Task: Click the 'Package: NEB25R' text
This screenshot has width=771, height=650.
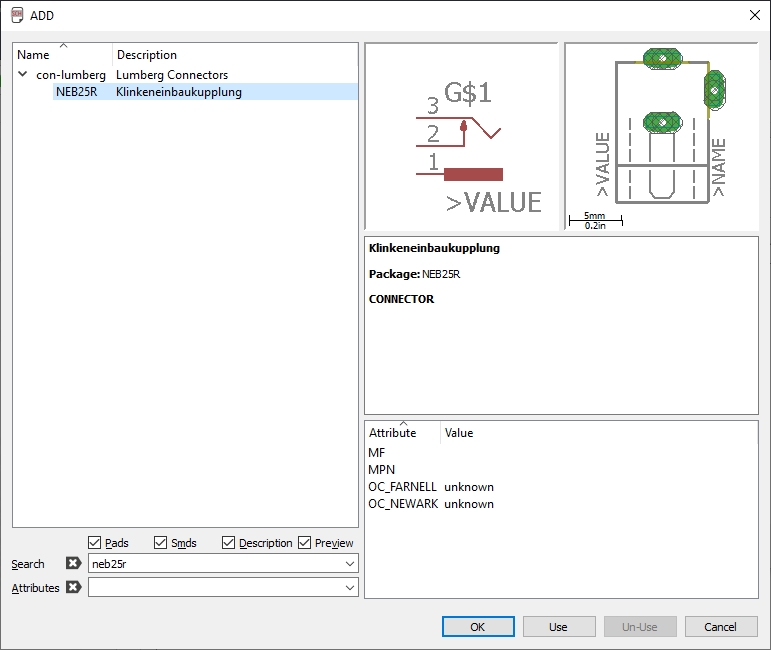Action: 415,274
